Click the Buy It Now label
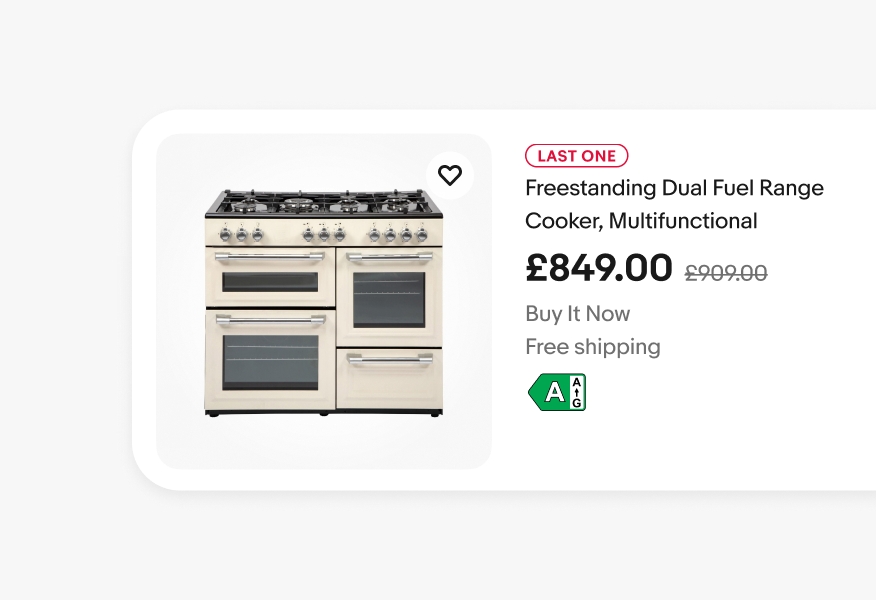The height and width of the screenshot is (600, 876). click(x=578, y=314)
